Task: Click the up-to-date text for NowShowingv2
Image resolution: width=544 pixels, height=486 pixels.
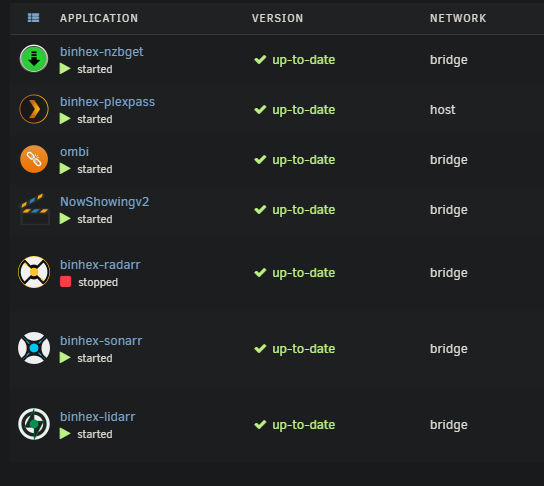Action: pos(304,210)
